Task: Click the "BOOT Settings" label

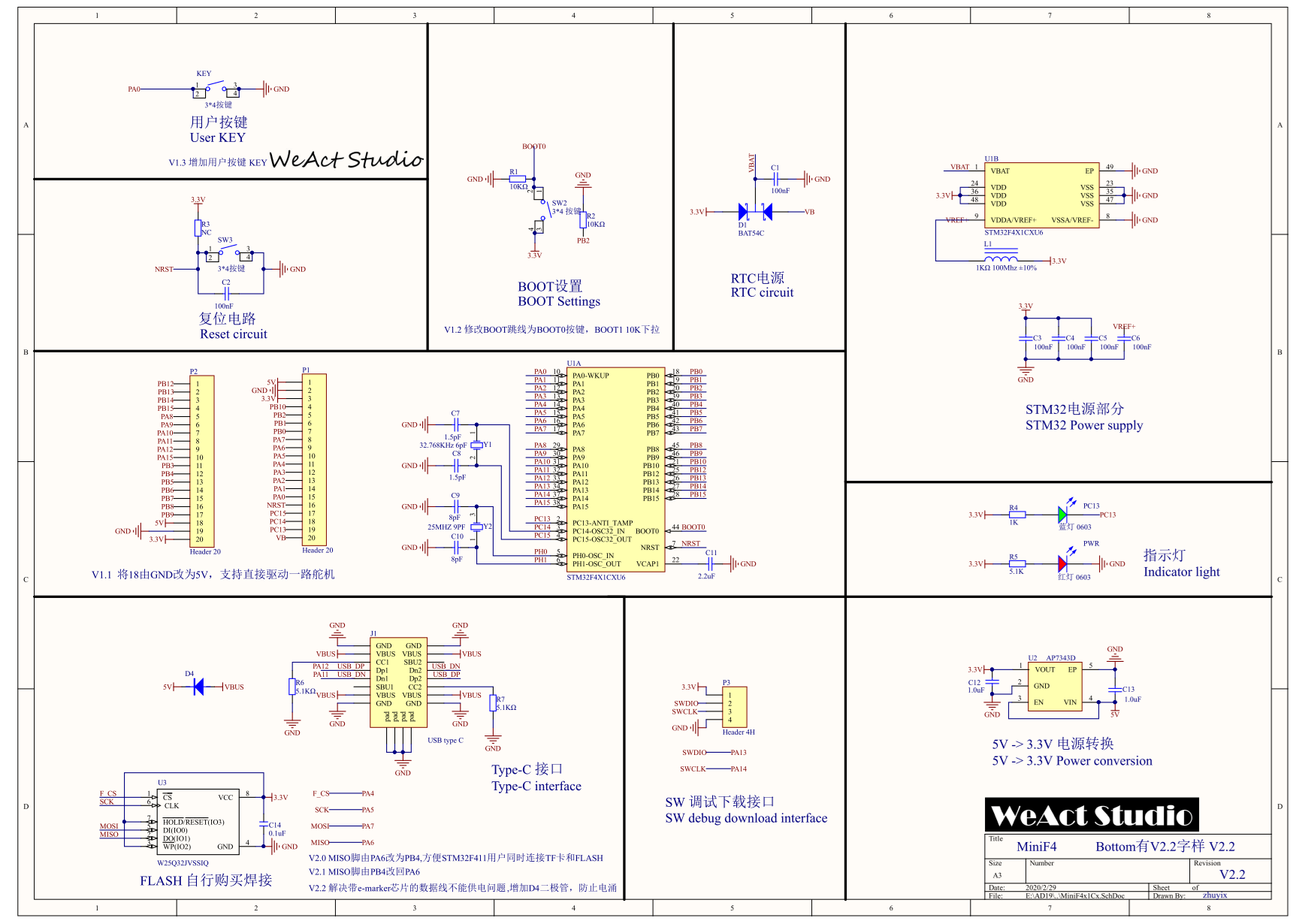Action: click(x=559, y=301)
